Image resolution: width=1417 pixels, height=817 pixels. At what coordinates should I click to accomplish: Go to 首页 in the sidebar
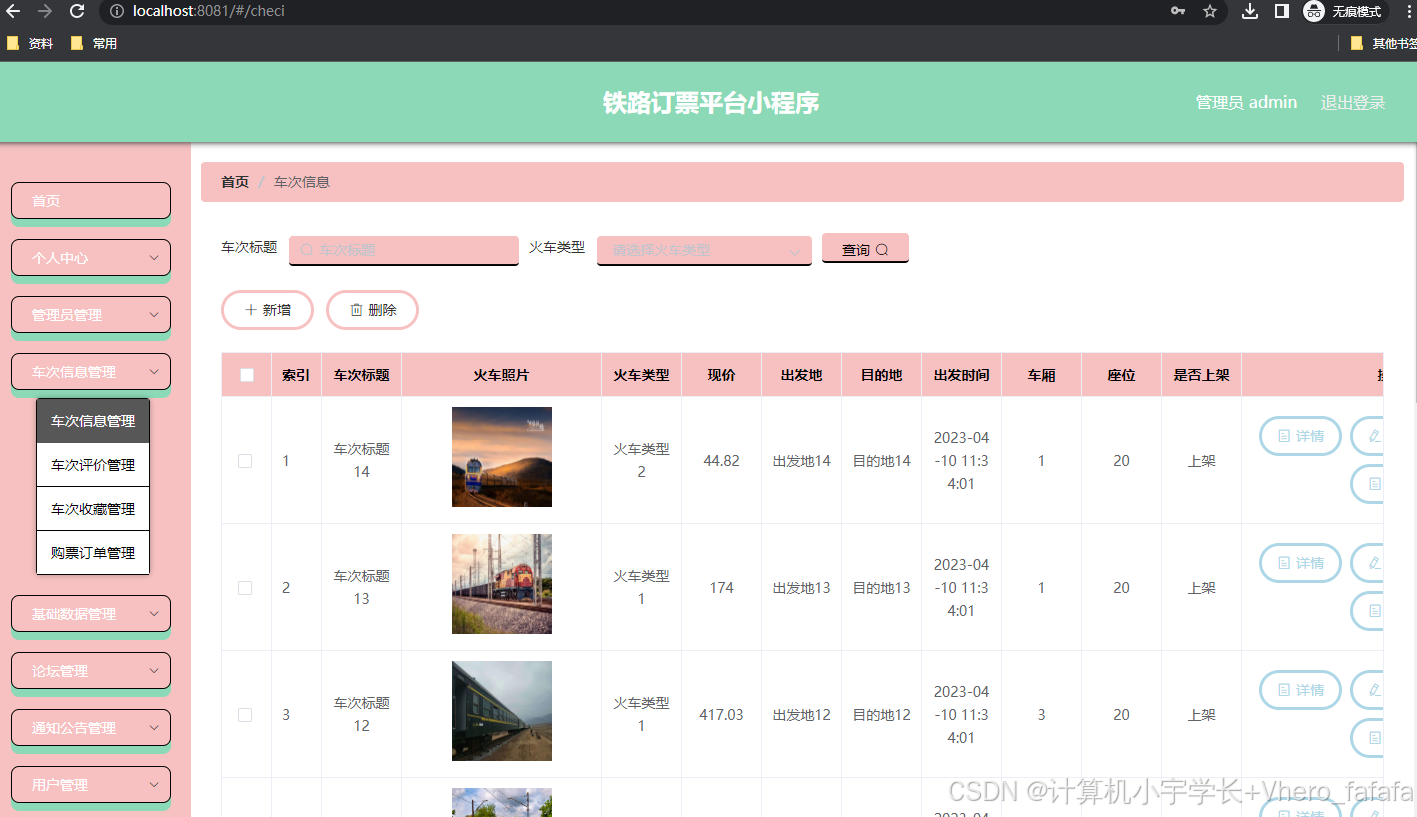tap(91, 201)
